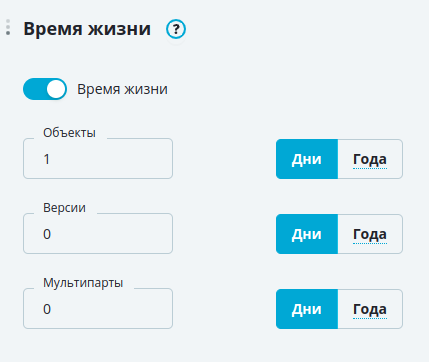Select Дни for the Версии lifetime
This screenshot has height=362, width=429.
coord(307,234)
